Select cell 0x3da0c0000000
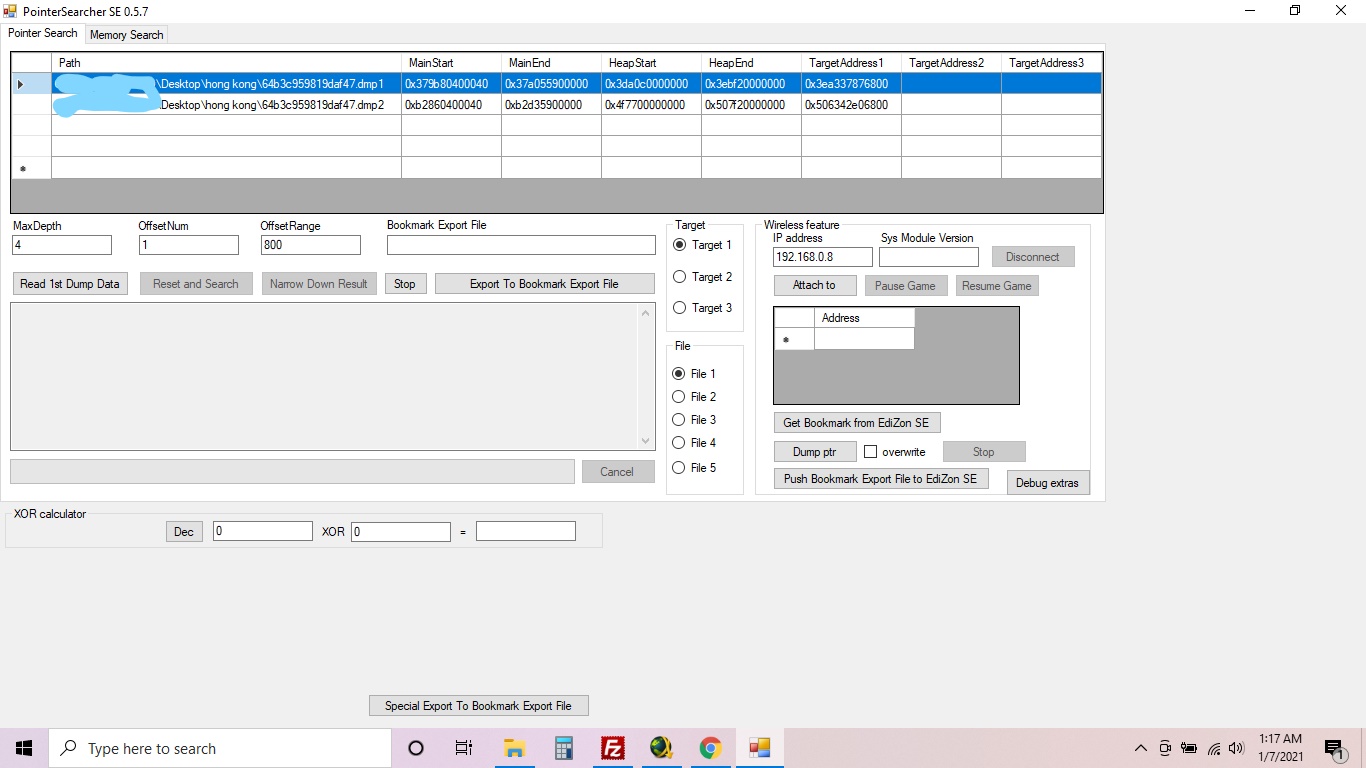Image resolution: width=1366 pixels, height=768 pixels. pyautogui.click(x=651, y=84)
